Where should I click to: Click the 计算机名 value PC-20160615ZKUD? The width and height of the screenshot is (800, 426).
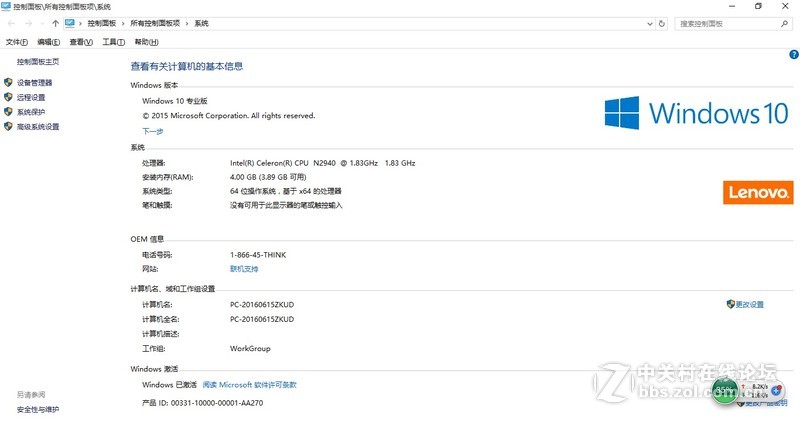click(x=262, y=305)
